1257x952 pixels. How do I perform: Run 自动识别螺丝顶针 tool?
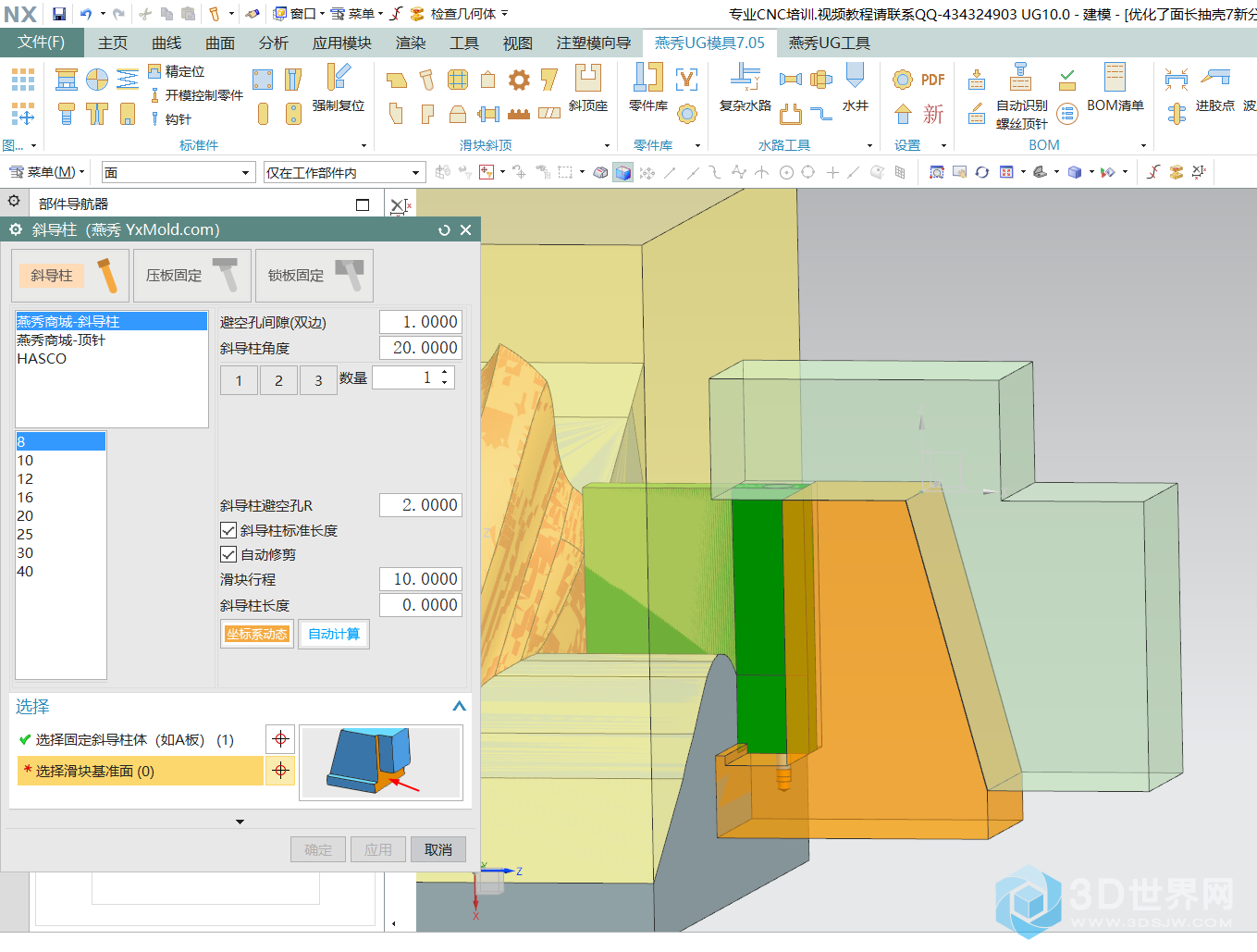(1021, 96)
